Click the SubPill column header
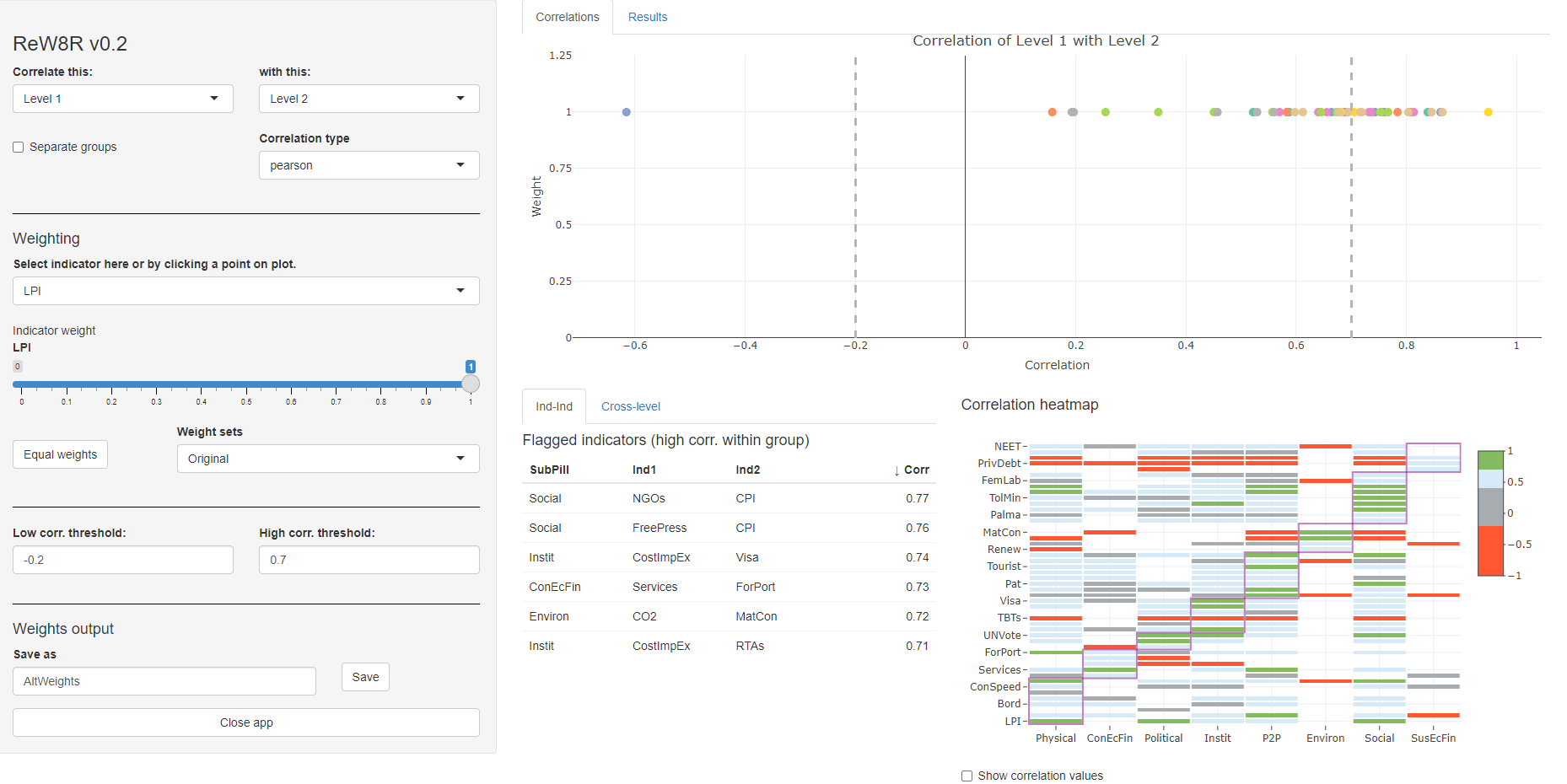Screen dimensions: 1567x784 (x=549, y=470)
